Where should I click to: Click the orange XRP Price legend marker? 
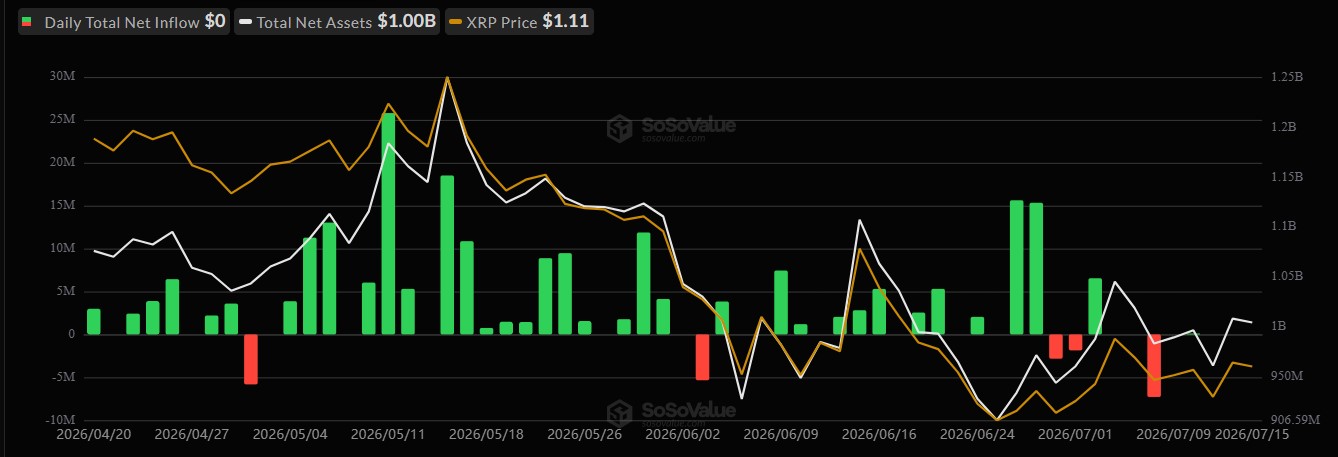pyautogui.click(x=455, y=21)
